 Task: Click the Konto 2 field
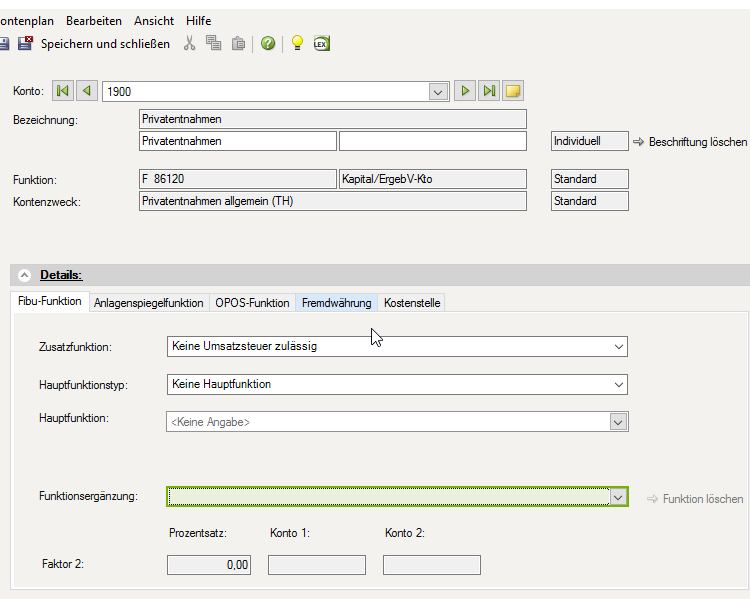point(432,565)
